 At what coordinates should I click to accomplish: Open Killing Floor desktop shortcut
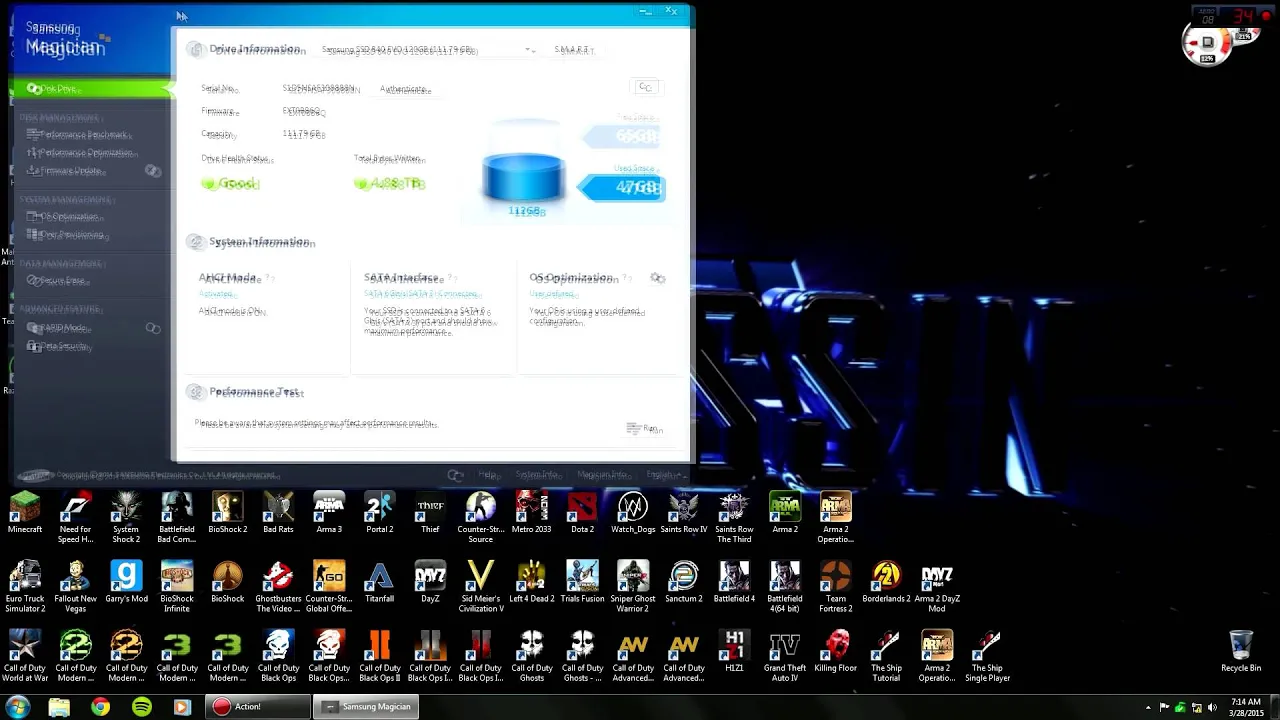click(836, 651)
